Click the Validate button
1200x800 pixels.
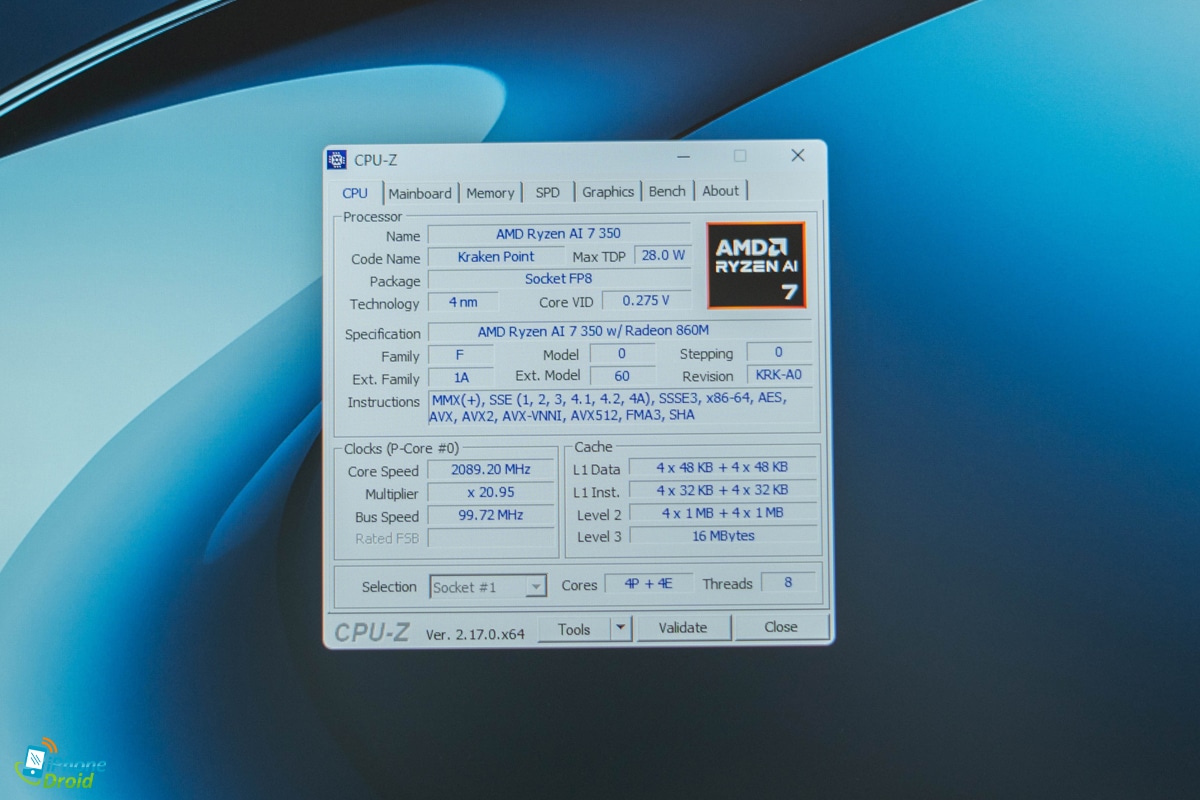coord(683,628)
